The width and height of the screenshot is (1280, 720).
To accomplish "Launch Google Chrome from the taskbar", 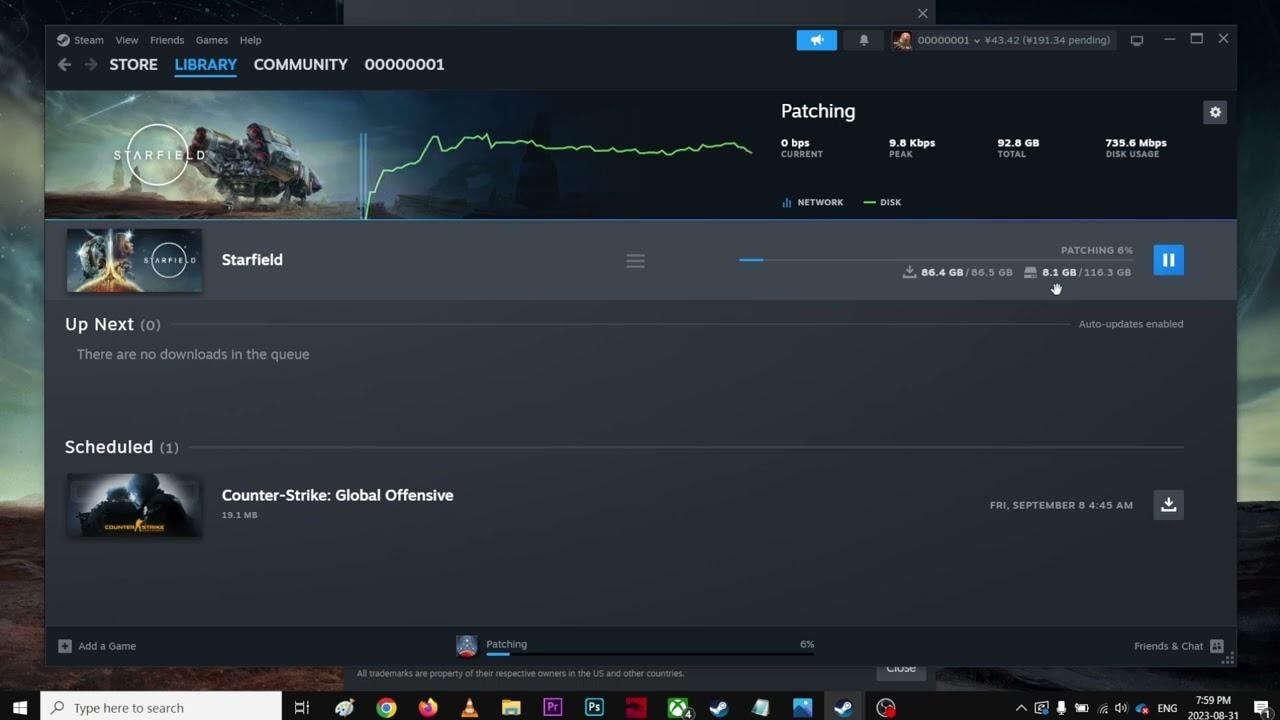I will (x=386, y=708).
